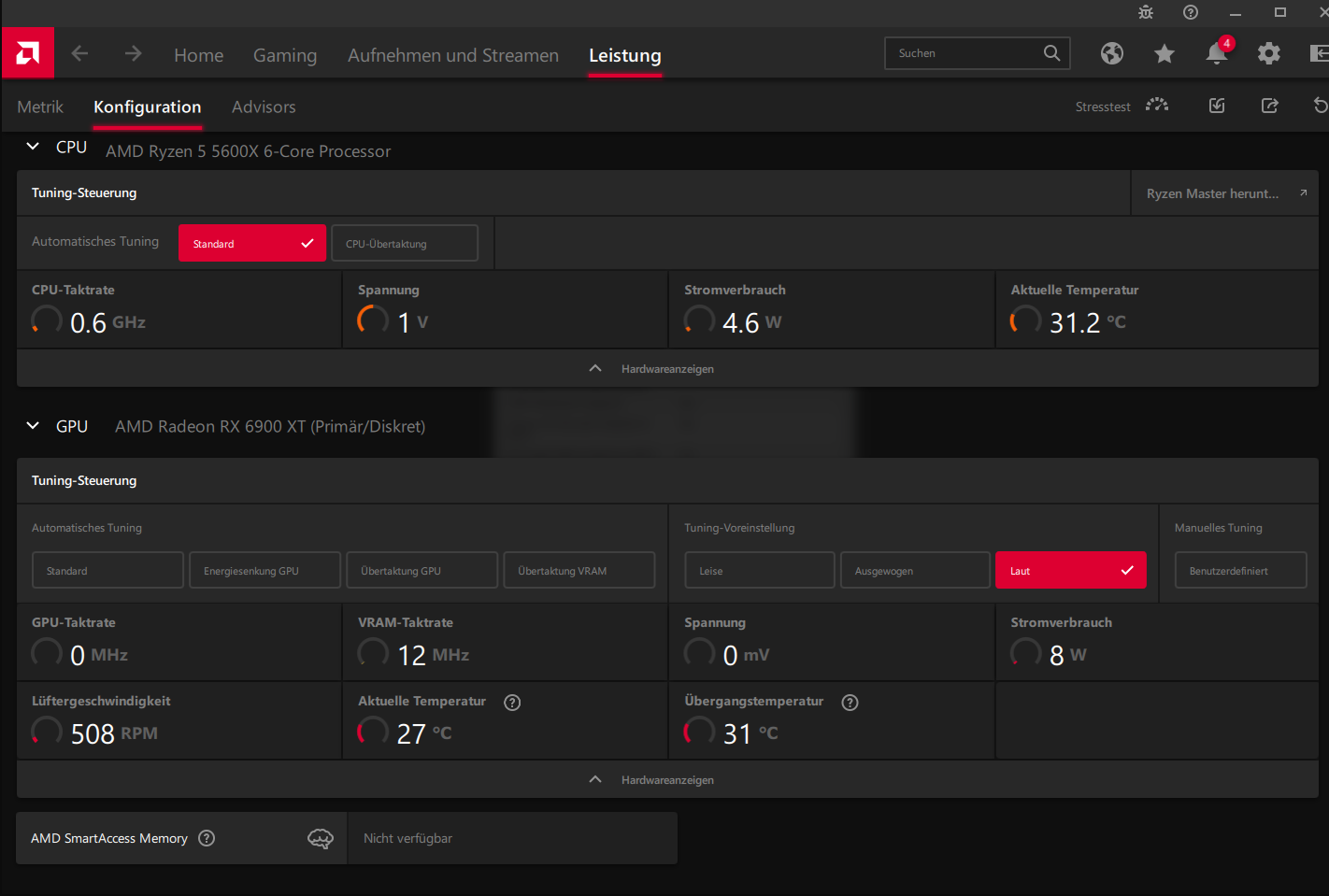
Task: Open the Home tab
Action: (199, 55)
